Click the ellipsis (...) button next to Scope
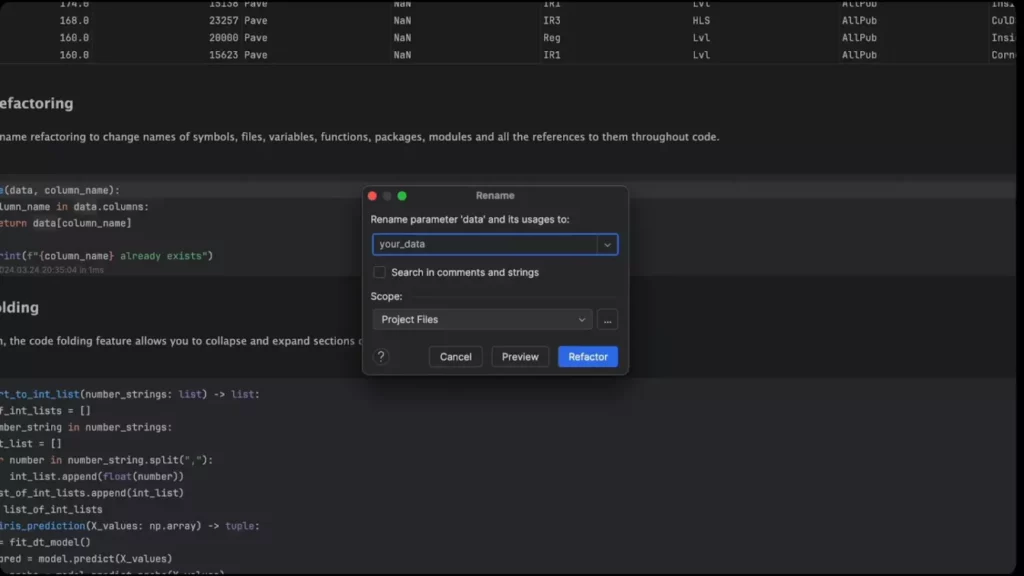The width and height of the screenshot is (1024, 576). (607, 319)
